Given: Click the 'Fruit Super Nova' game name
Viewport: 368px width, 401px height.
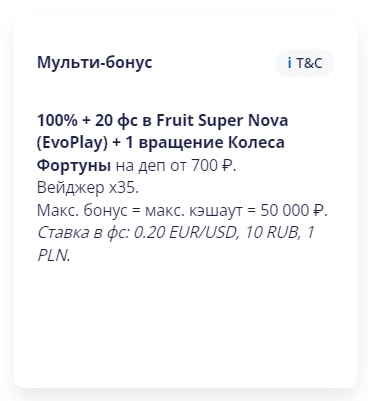Looking at the screenshot, I should point(222,121).
